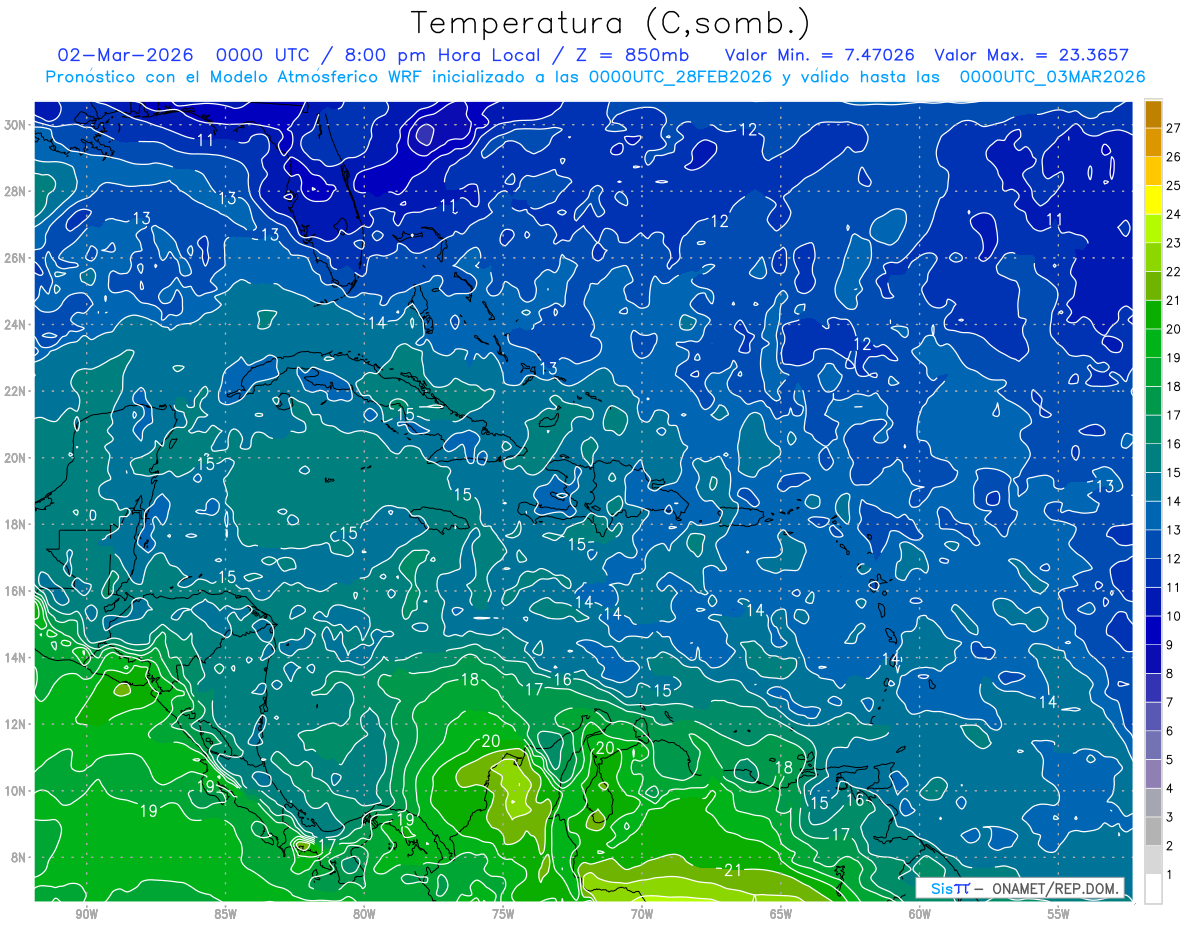Click the title "Temperatura (C,somb.)"
This screenshot has height=927, width=1200.
pos(610,23)
